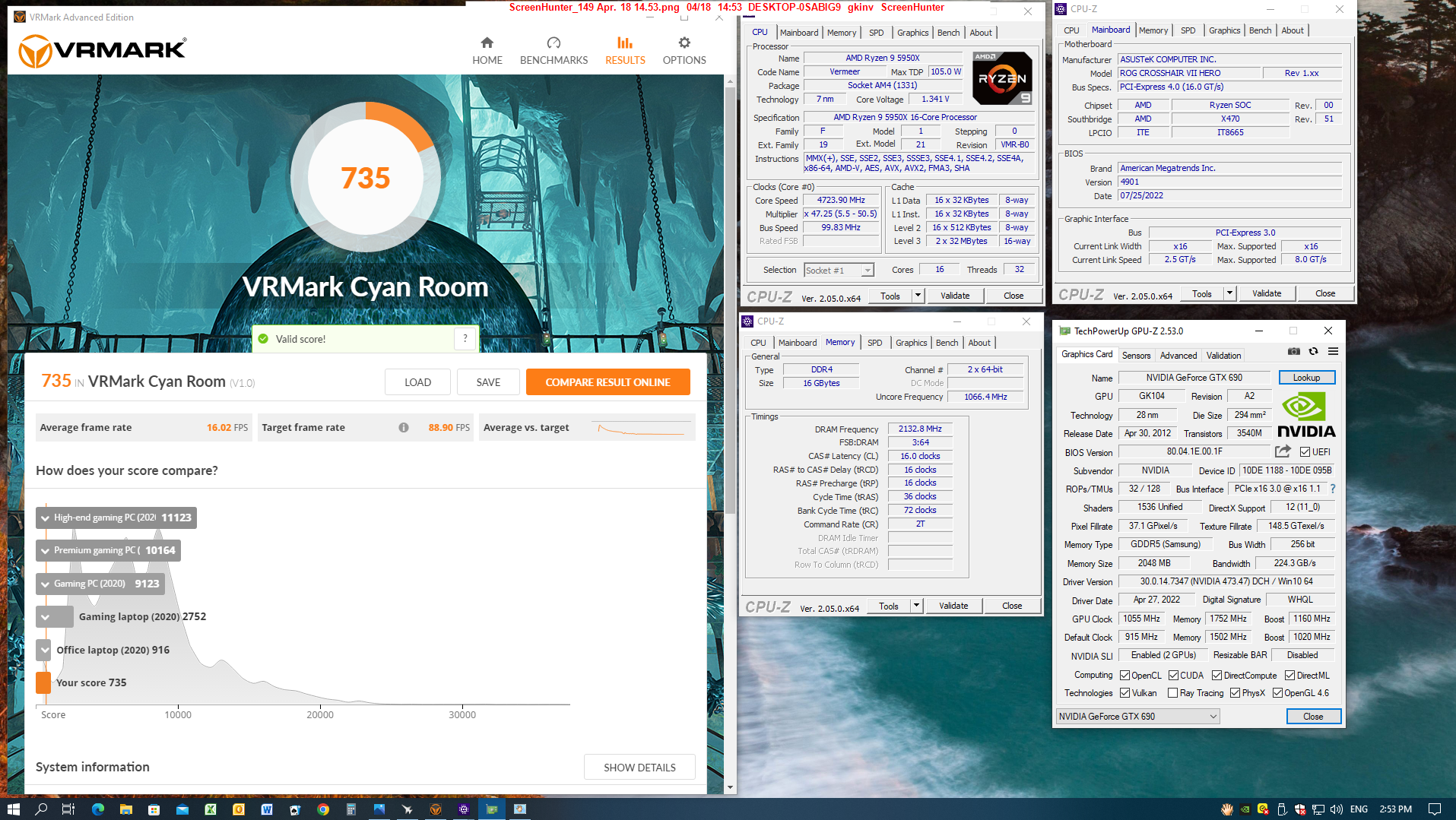
Task: Open VRMark BENCHMARKS gauge icon
Action: (x=554, y=43)
